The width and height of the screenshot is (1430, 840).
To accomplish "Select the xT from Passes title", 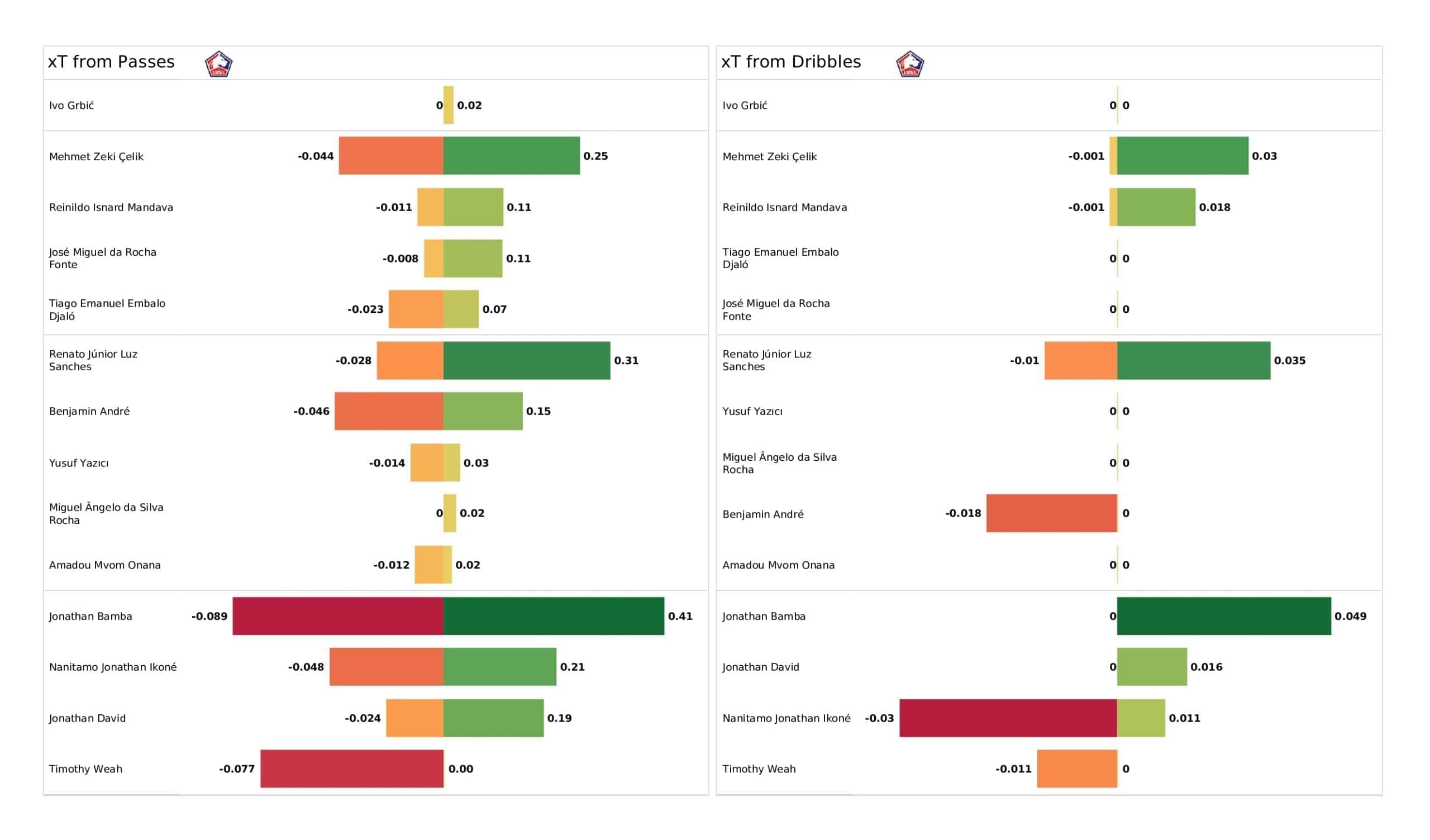I will 111,62.
